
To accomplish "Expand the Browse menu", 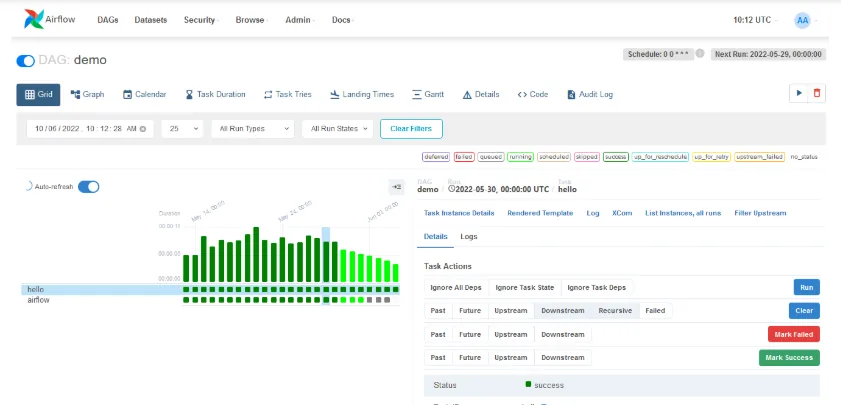I will pyautogui.click(x=252, y=20).
